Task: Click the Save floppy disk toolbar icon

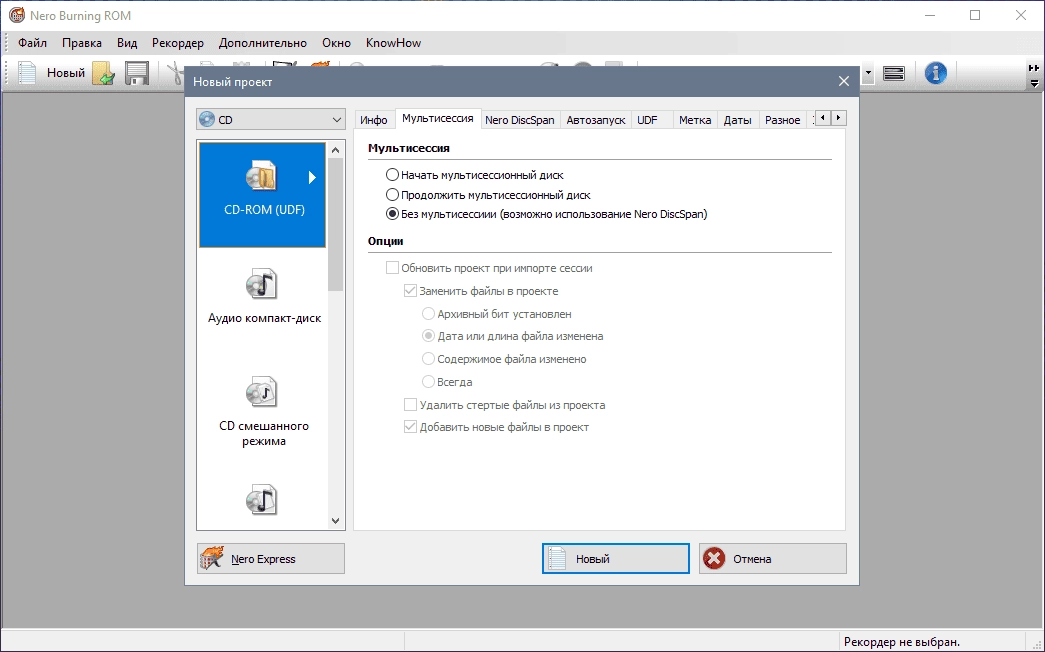Action: (137, 73)
